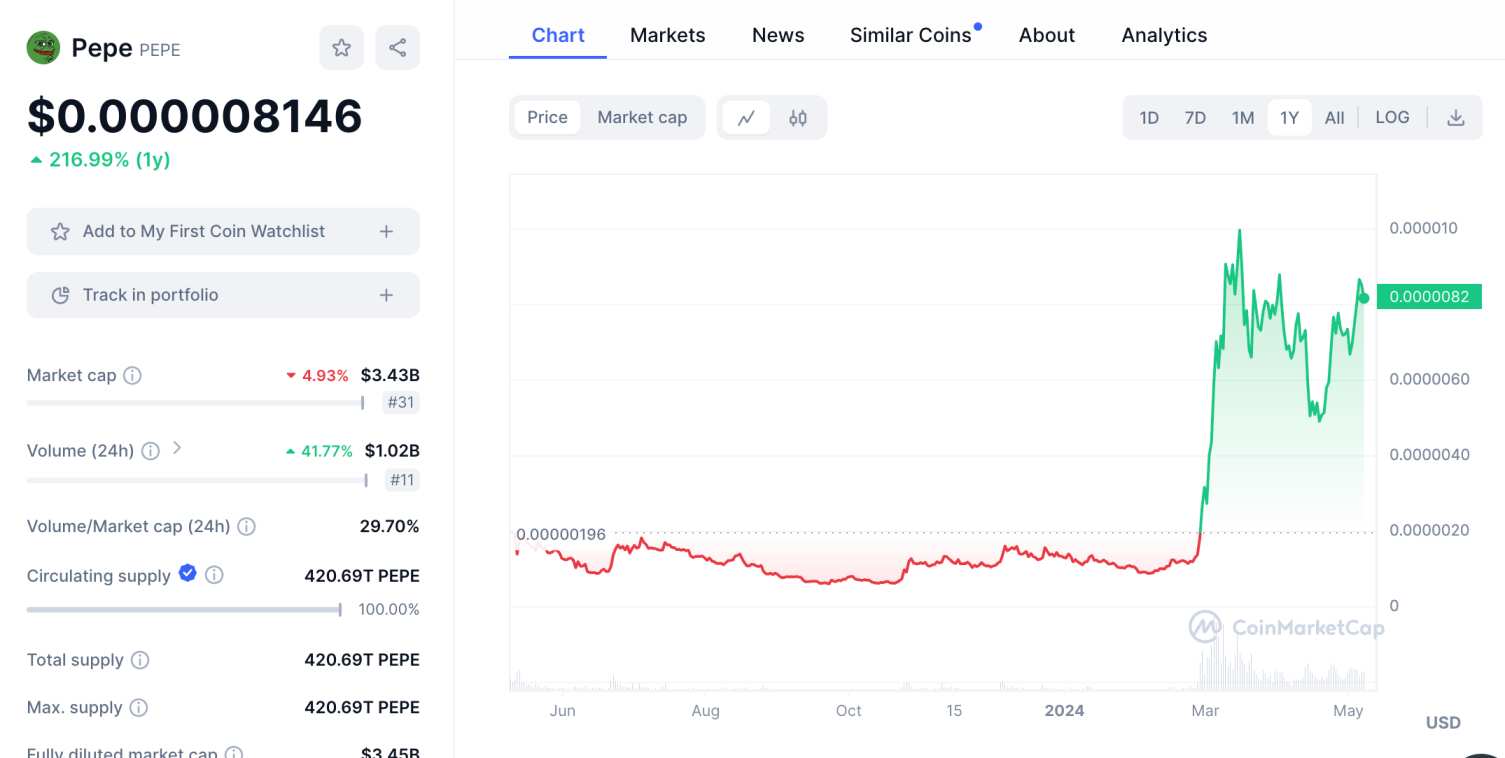1505x758 pixels.
Task: View the Similar Coins tab
Action: point(911,35)
